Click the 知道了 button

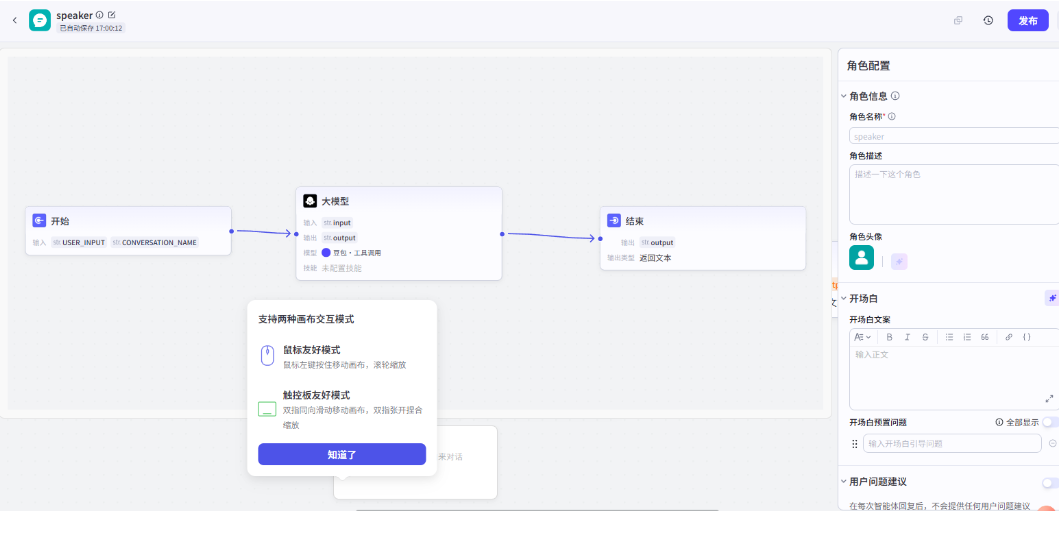click(x=341, y=454)
